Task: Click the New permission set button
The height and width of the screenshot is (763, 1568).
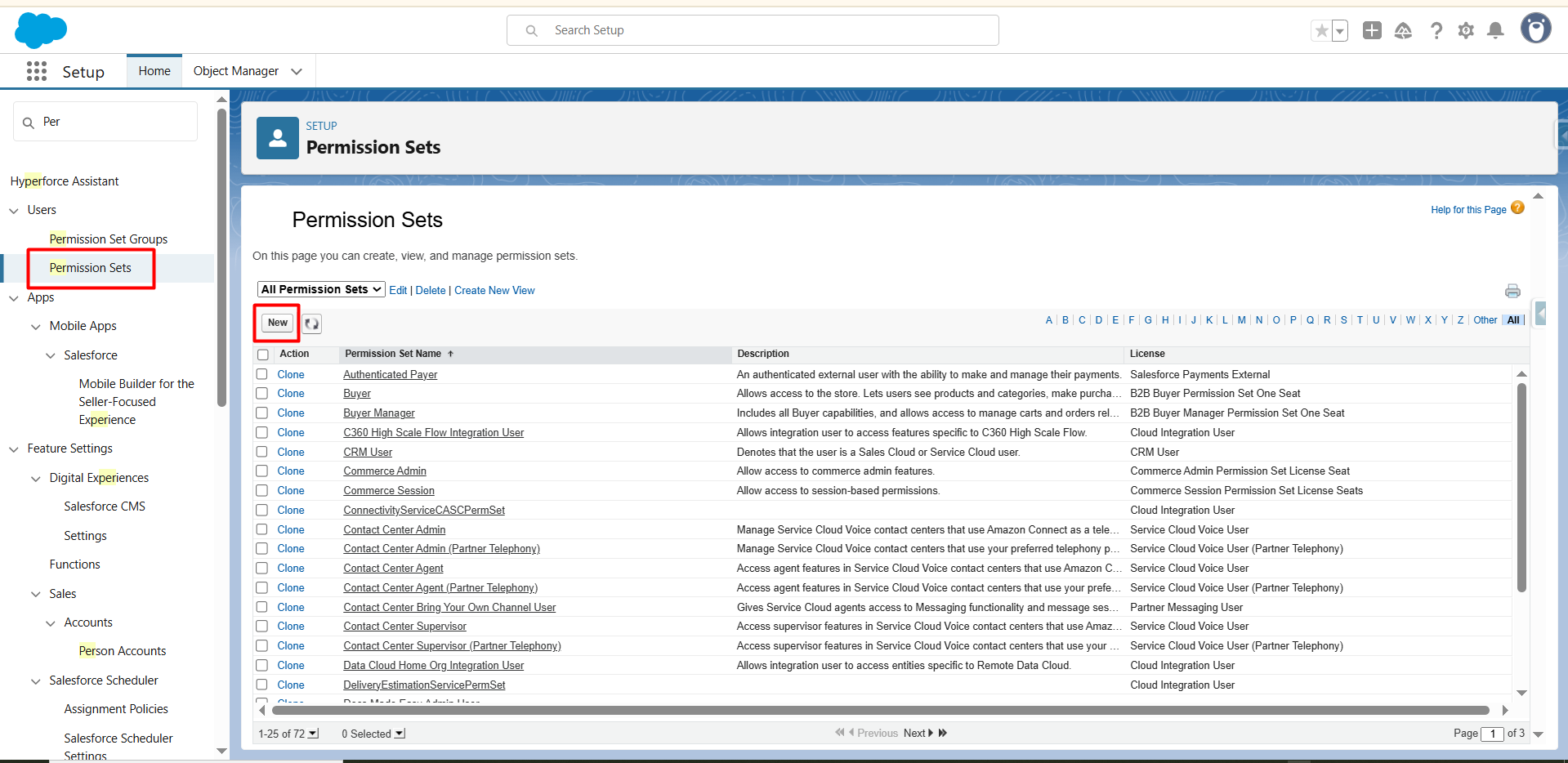Action: pyautogui.click(x=278, y=323)
